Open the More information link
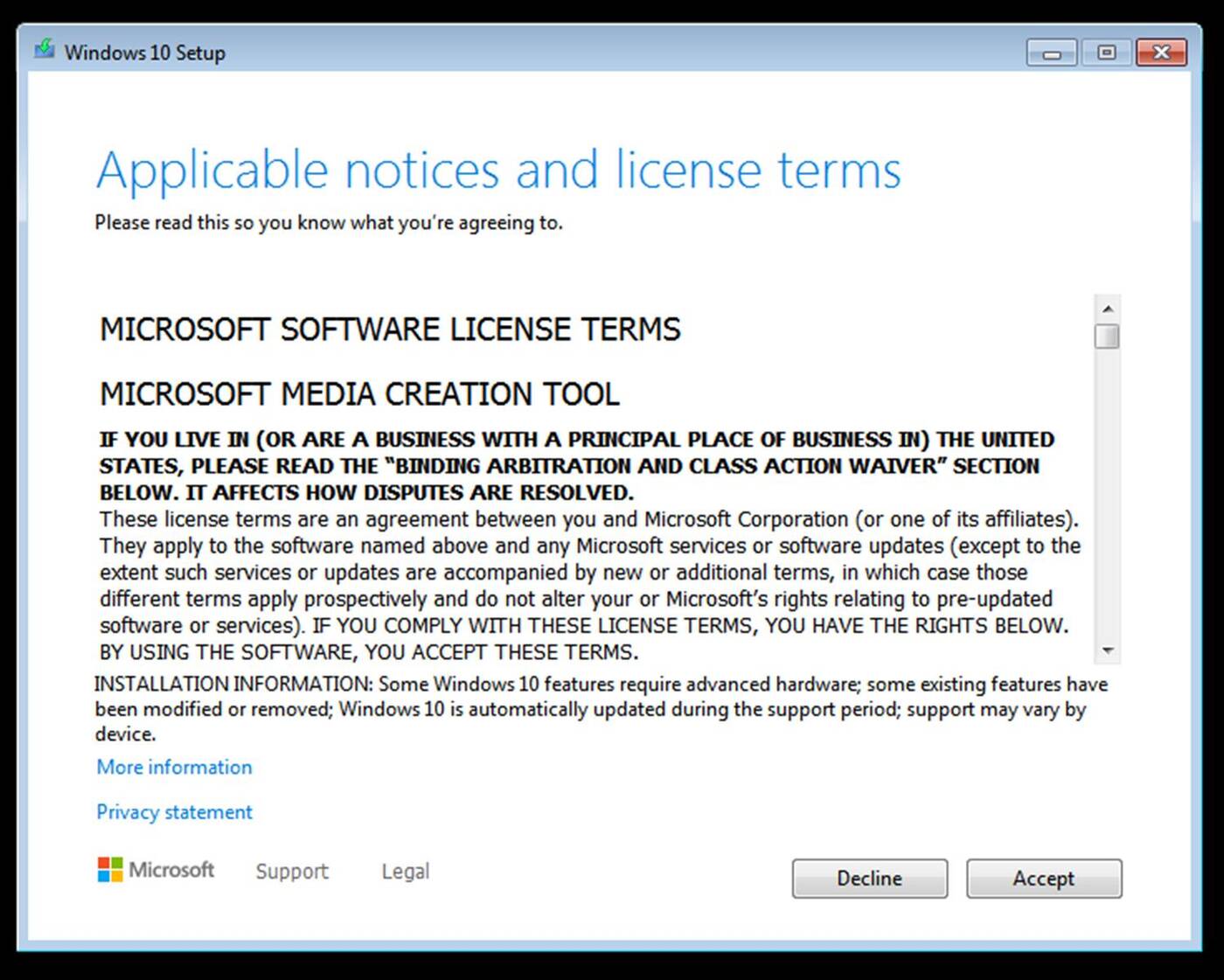 (x=174, y=767)
